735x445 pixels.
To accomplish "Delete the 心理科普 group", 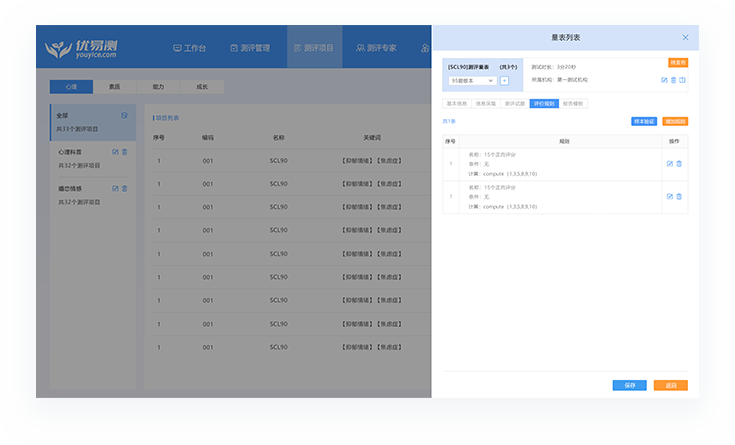I will [125, 152].
